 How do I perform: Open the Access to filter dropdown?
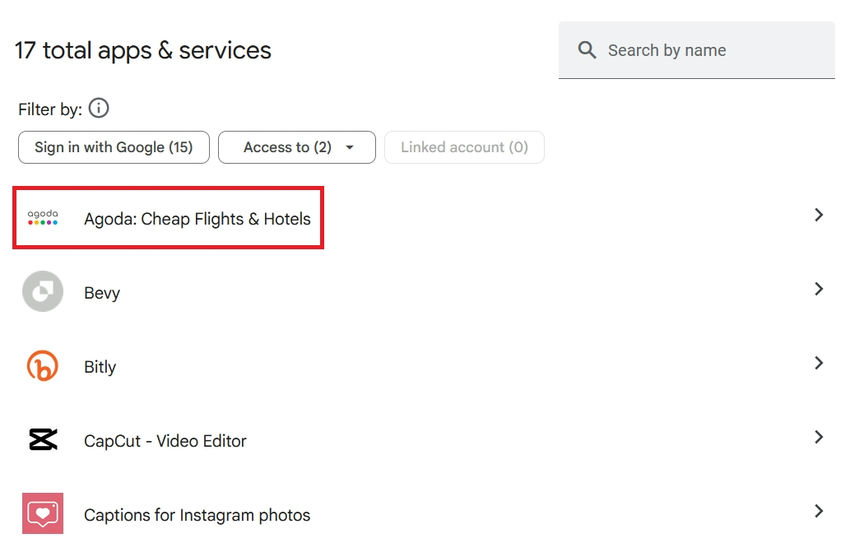click(x=297, y=147)
